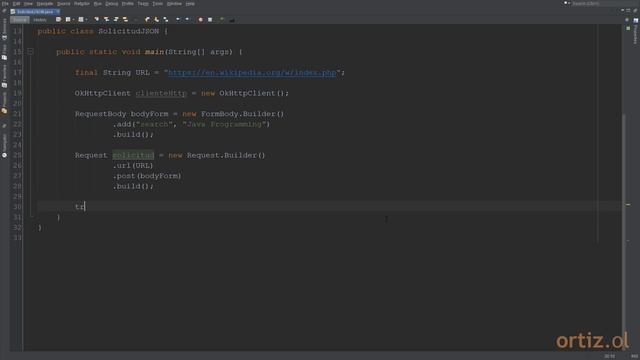
Task: Click the main method name
Action: click(x=154, y=52)
